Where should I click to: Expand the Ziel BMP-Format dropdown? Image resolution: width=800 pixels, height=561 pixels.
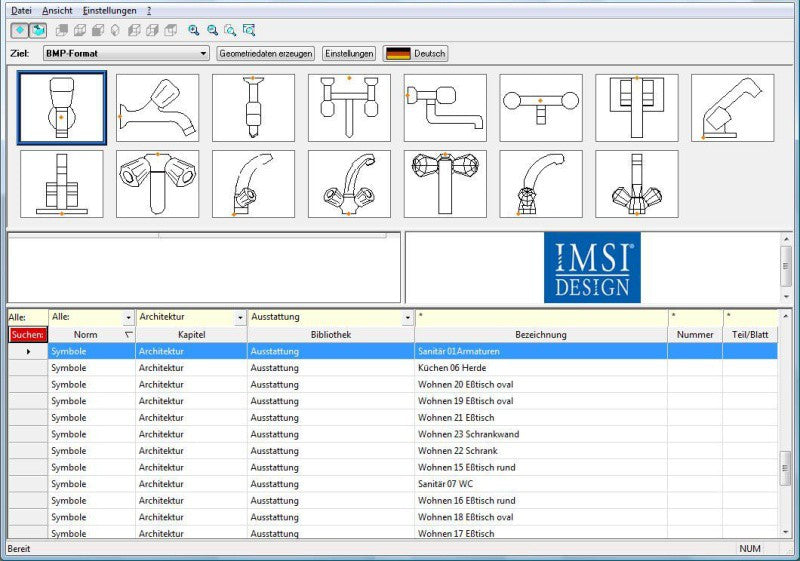(x=204, y=54)
